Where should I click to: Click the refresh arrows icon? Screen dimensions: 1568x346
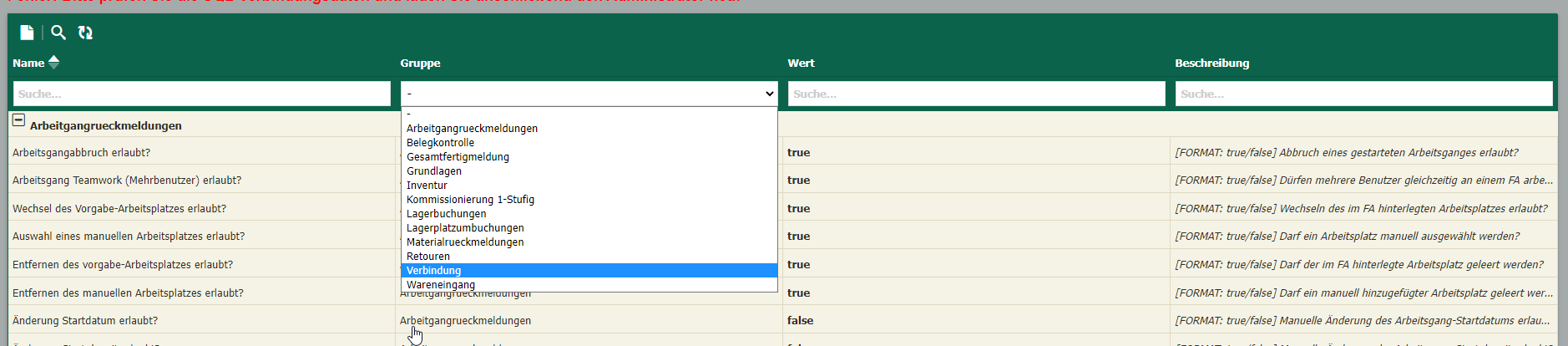point(85,33)
